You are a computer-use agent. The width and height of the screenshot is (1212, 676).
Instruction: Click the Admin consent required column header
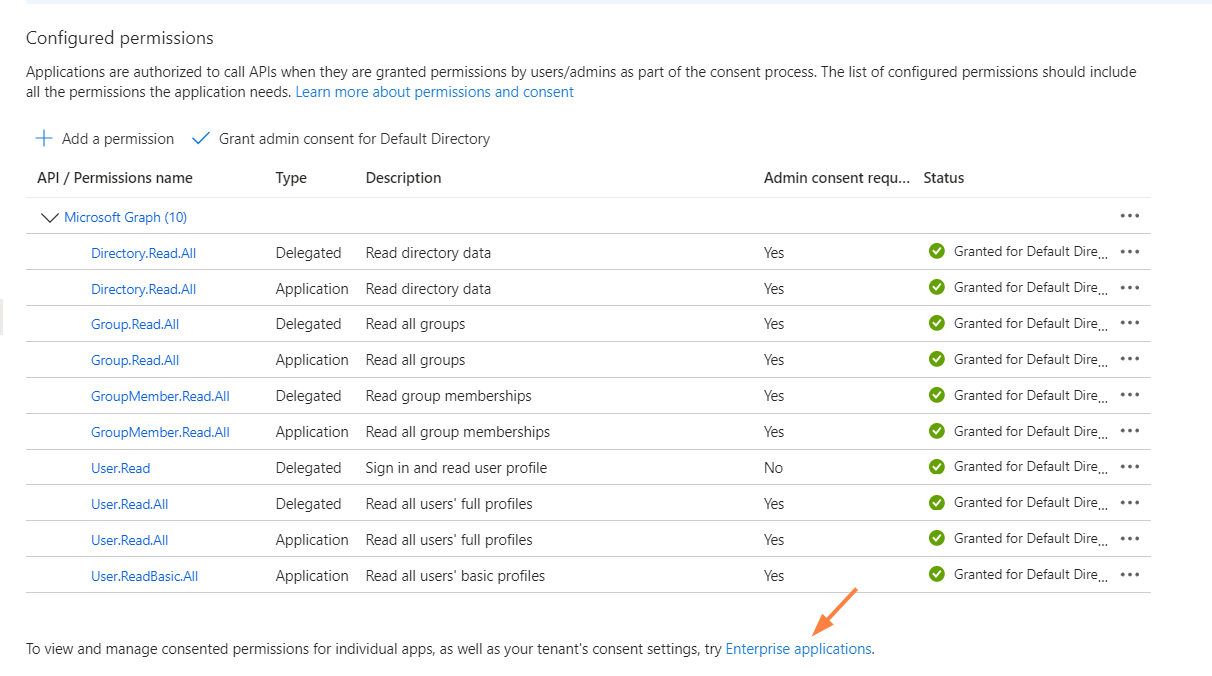tap(837, 178)
